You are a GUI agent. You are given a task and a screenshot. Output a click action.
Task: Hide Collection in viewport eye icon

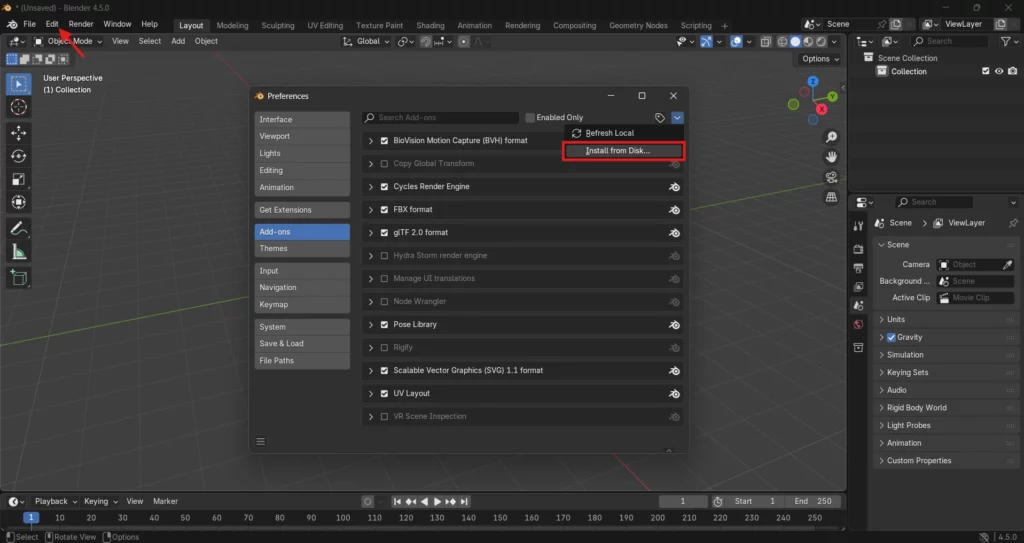pos(999,71)
